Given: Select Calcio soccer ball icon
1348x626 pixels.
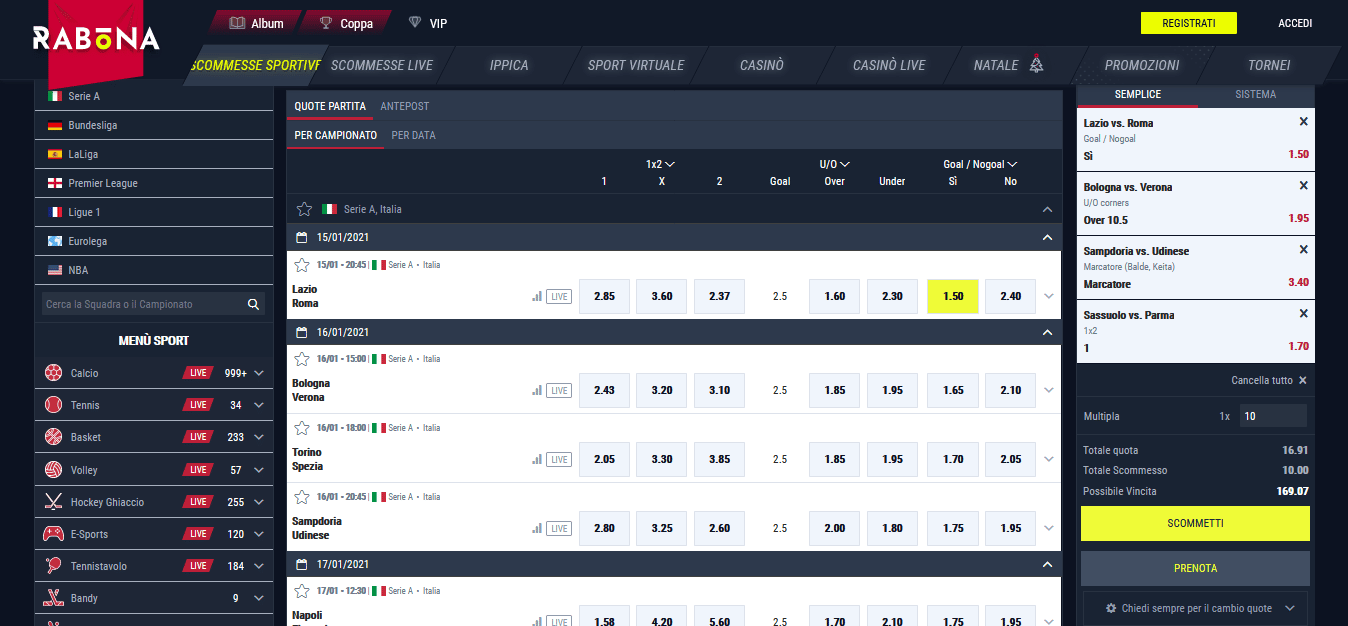Looking at the screenshot, I should [53, 373].
